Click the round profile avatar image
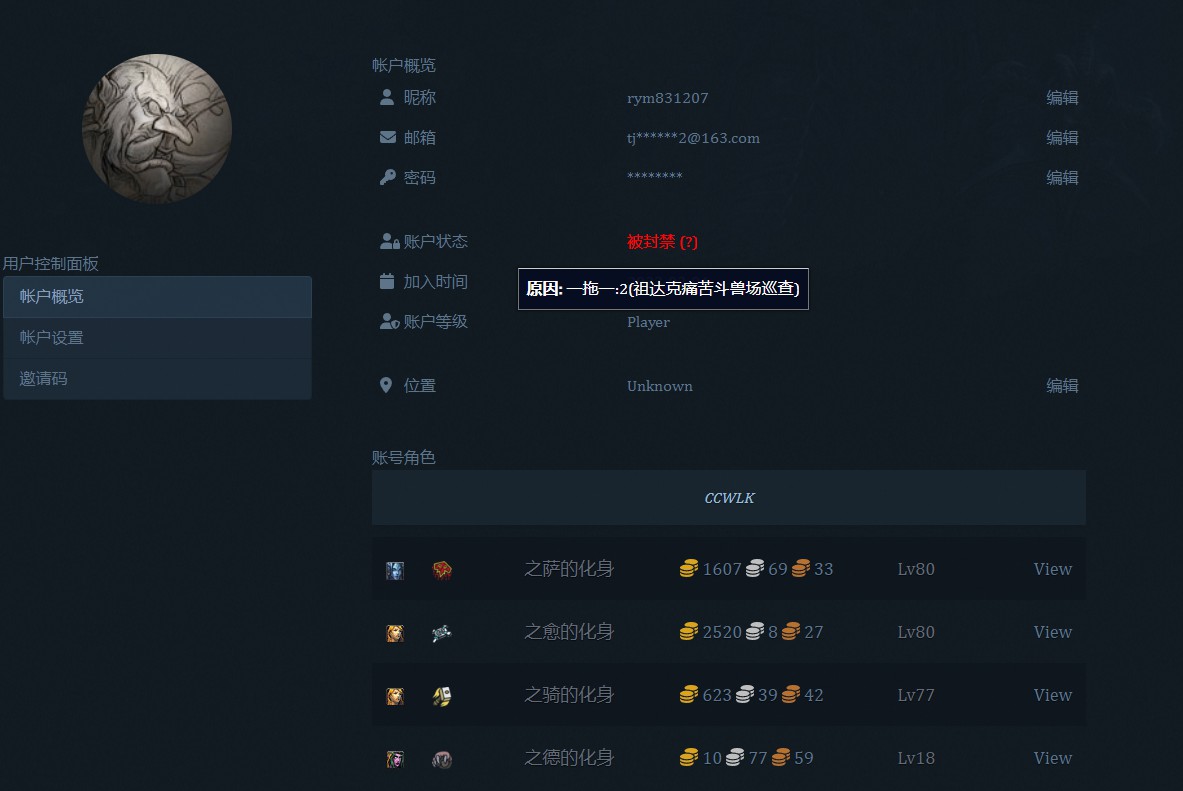1183x791 pixels. pos(157,129)
